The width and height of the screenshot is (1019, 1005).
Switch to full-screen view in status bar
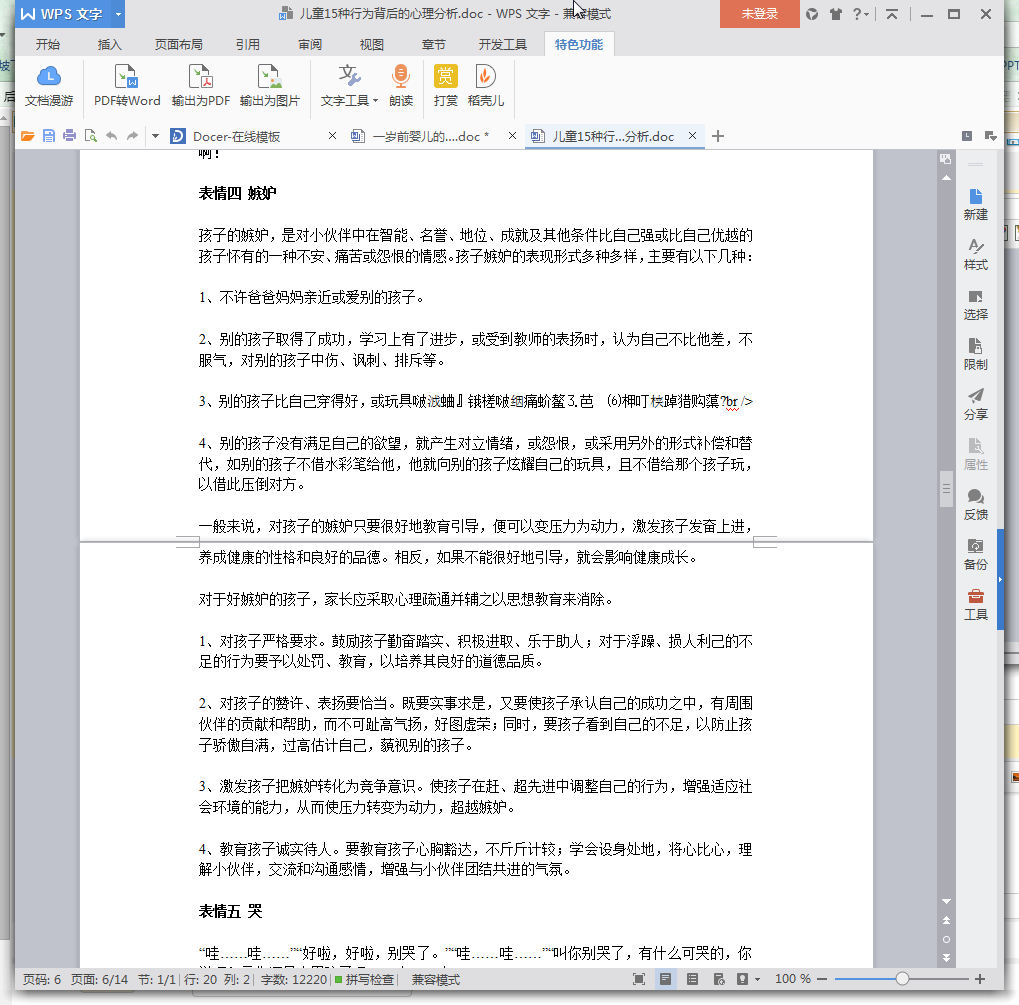639,979
